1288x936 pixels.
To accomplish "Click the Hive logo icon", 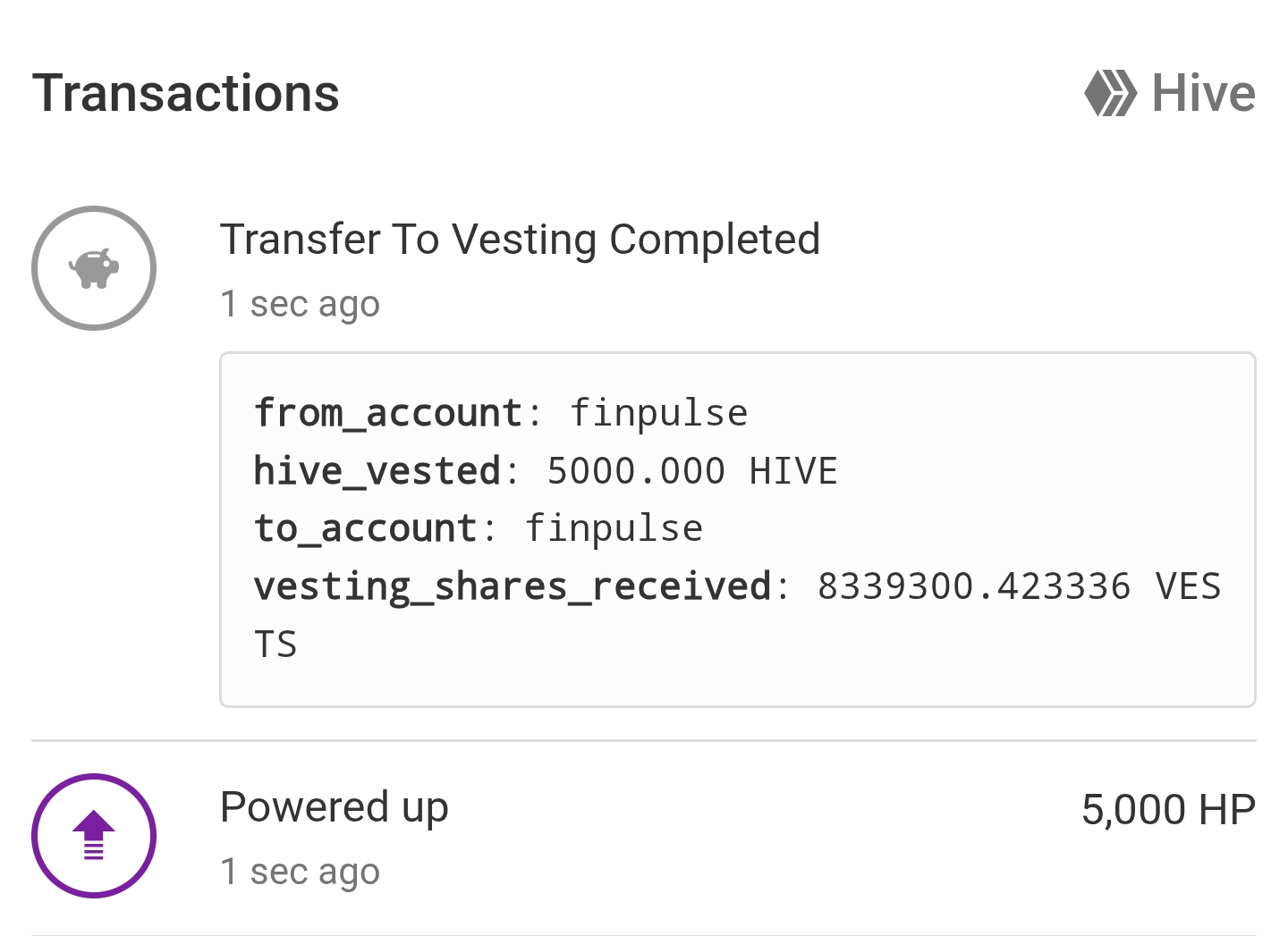I will pos(1110,93).
